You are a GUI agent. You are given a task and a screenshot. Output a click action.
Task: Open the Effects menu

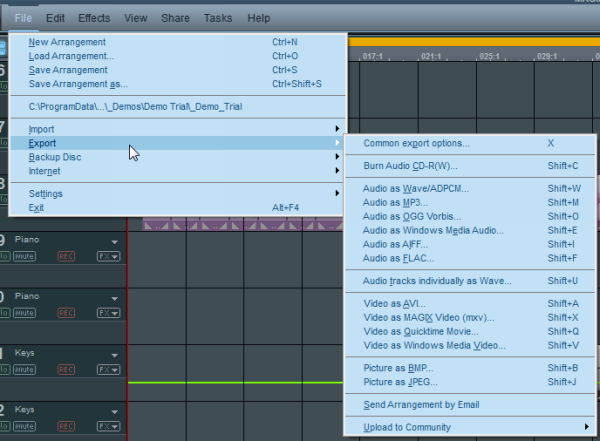click(x=94, y=18)
